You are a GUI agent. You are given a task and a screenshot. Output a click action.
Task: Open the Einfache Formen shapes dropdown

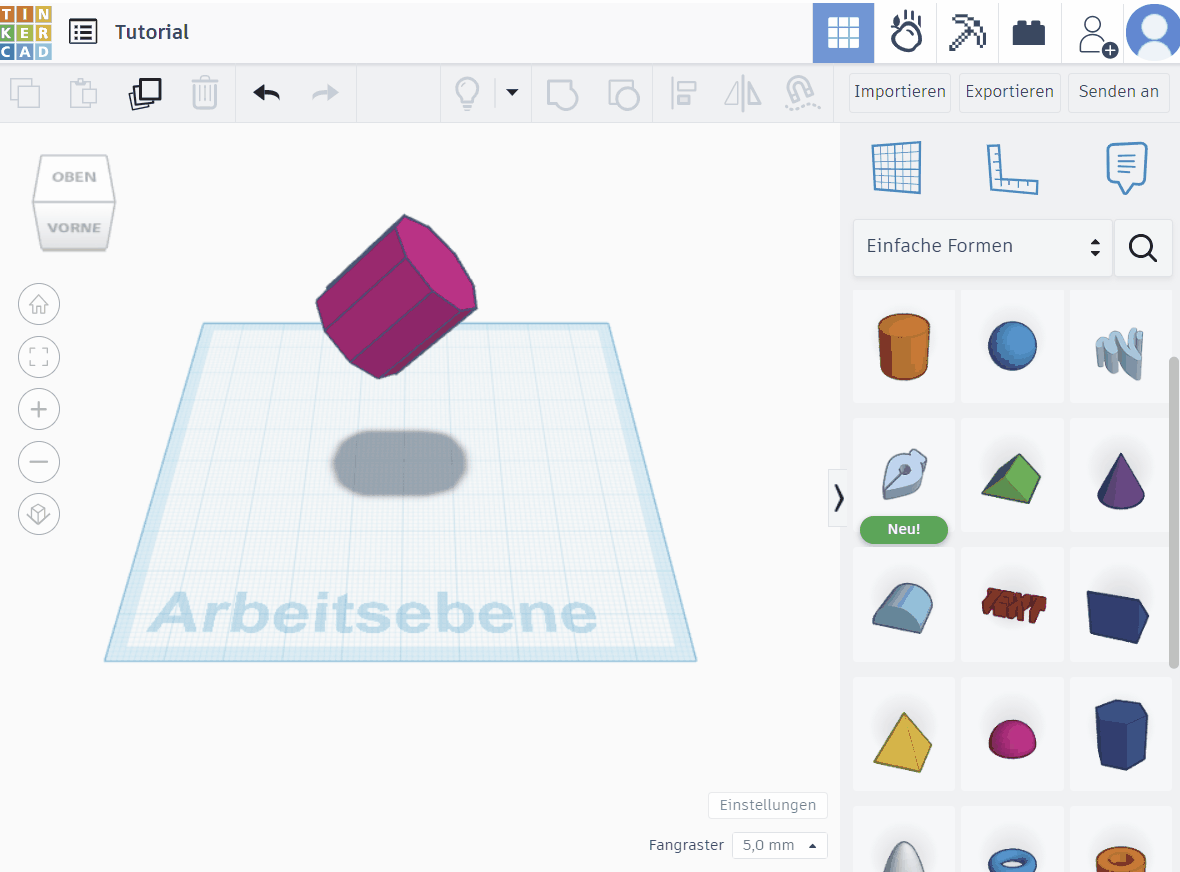983,247
